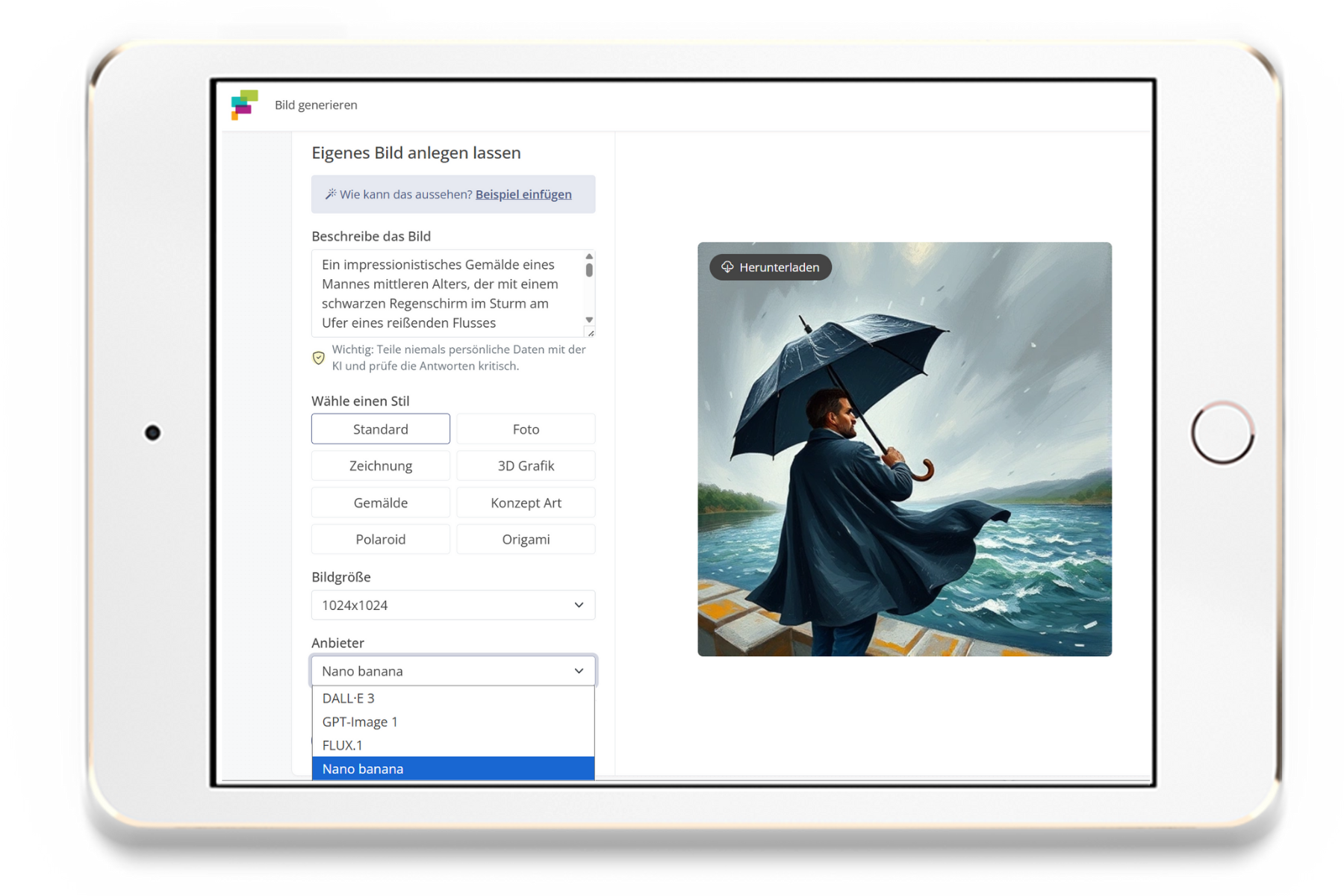Select the Standard style option
Screen dimensions: 1344x896
tap(380, 429)
